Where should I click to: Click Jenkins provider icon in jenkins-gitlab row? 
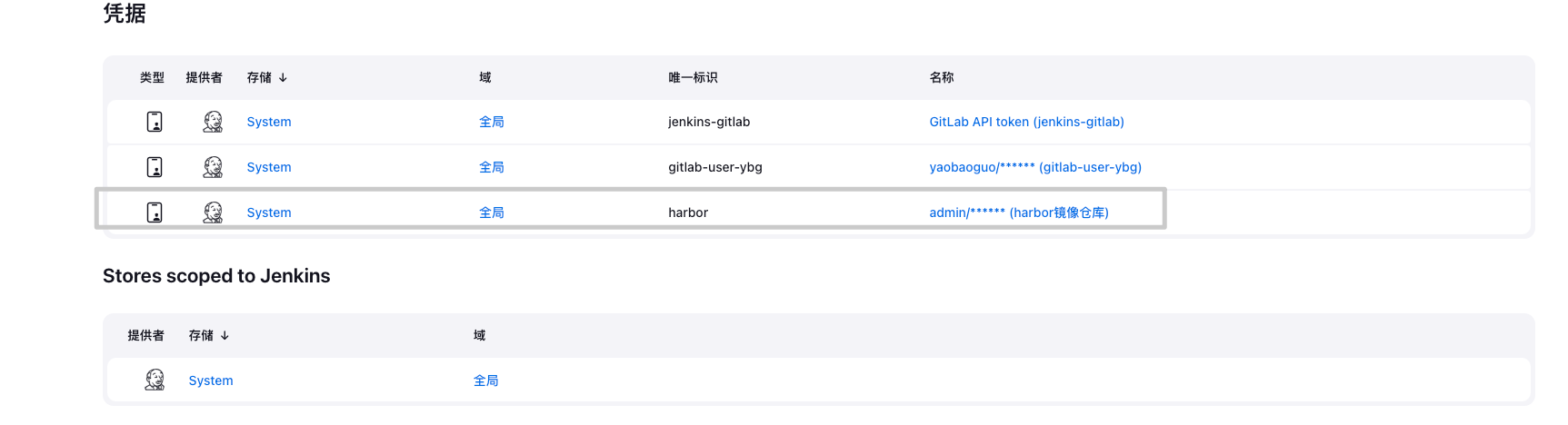coord(213,122)
